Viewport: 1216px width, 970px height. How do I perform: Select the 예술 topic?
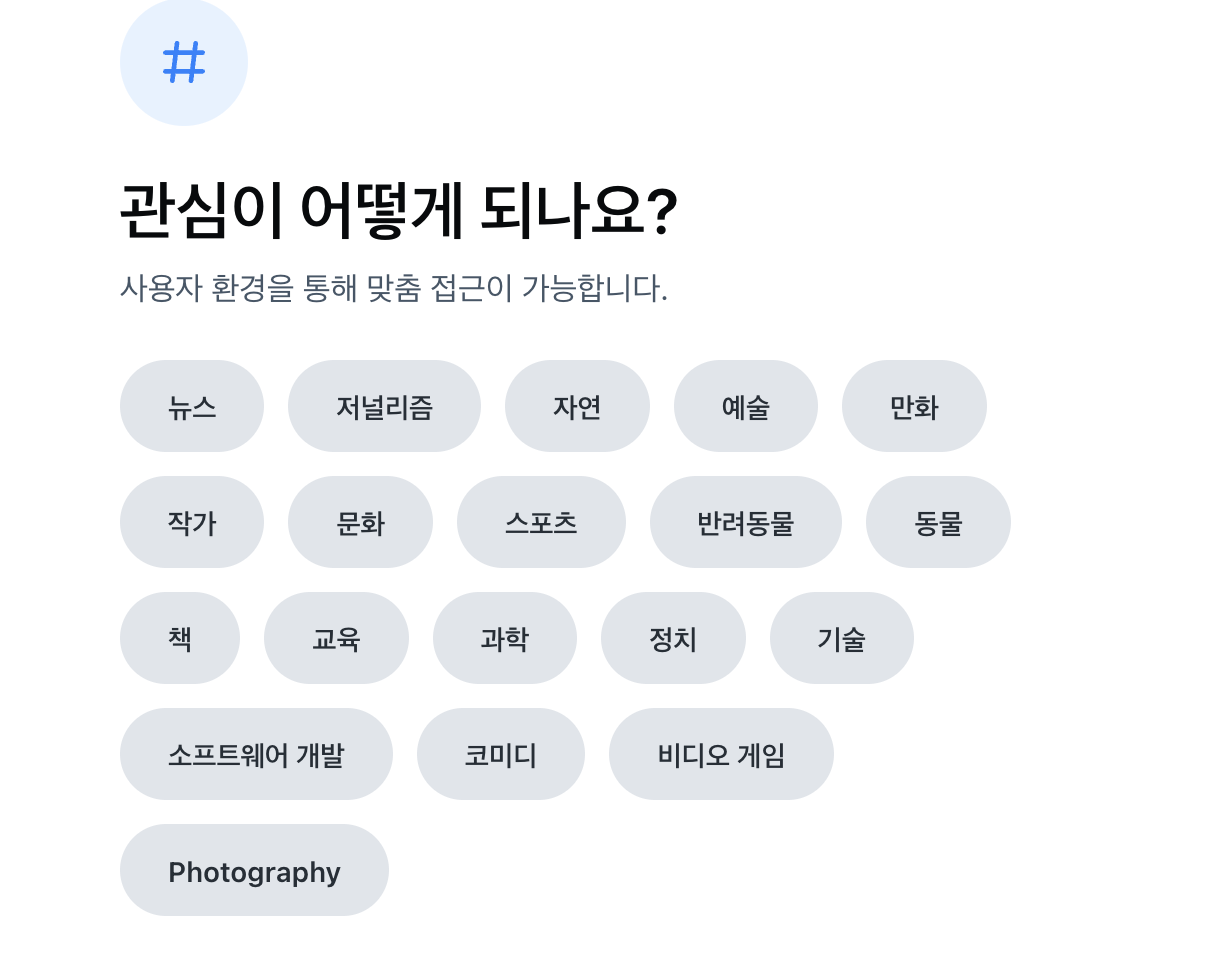[746, 406]
